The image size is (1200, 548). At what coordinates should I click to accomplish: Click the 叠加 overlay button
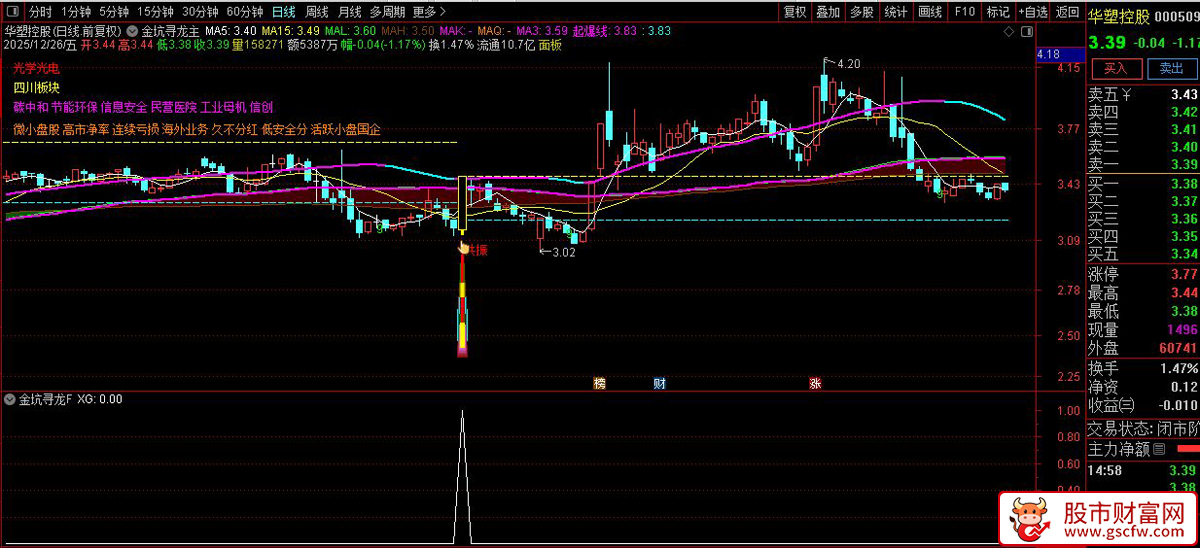(828, 12)
